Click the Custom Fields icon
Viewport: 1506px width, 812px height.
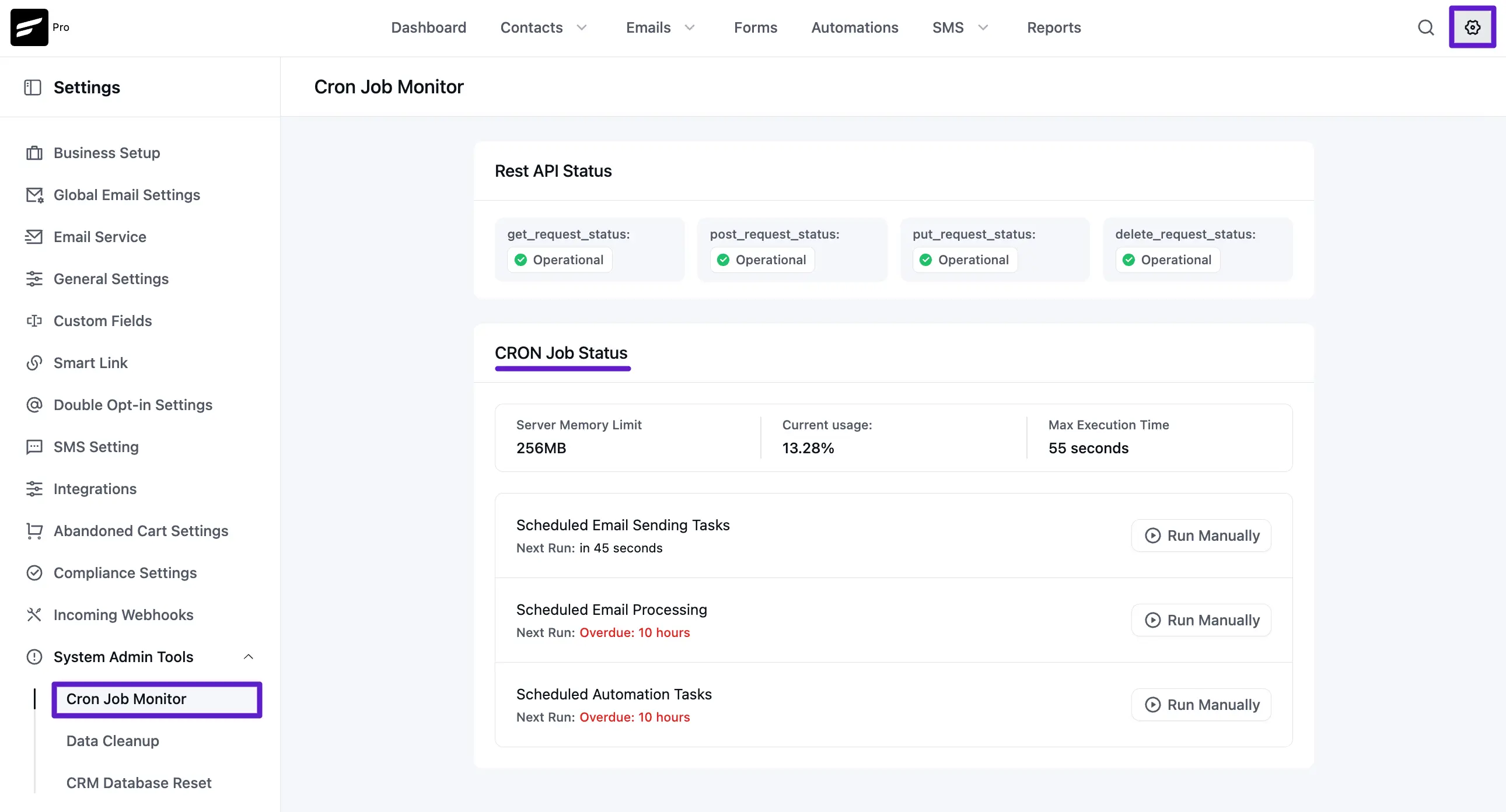(34, 321)
